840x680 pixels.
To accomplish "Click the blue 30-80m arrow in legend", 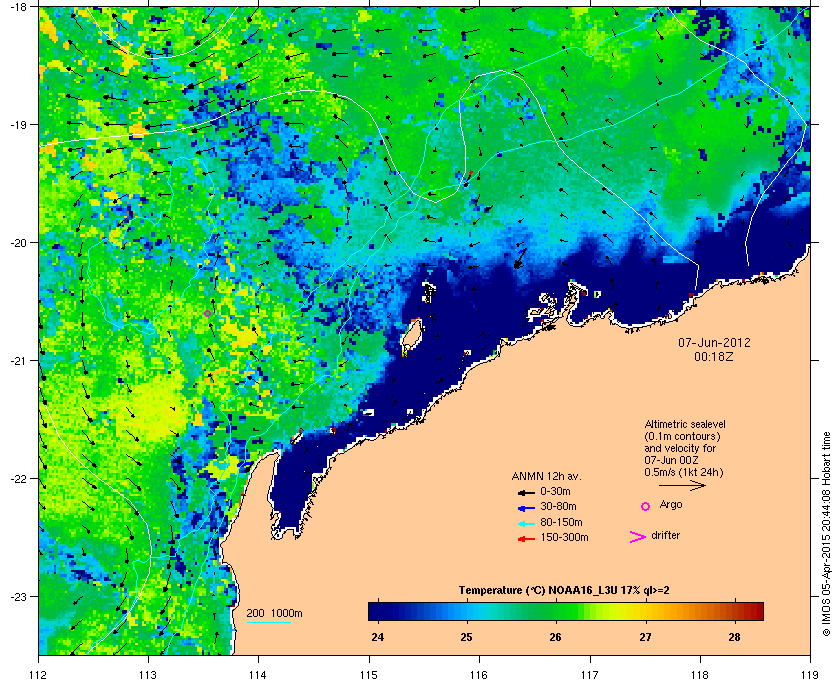I will pyautogui.click(x=526, y=508).
